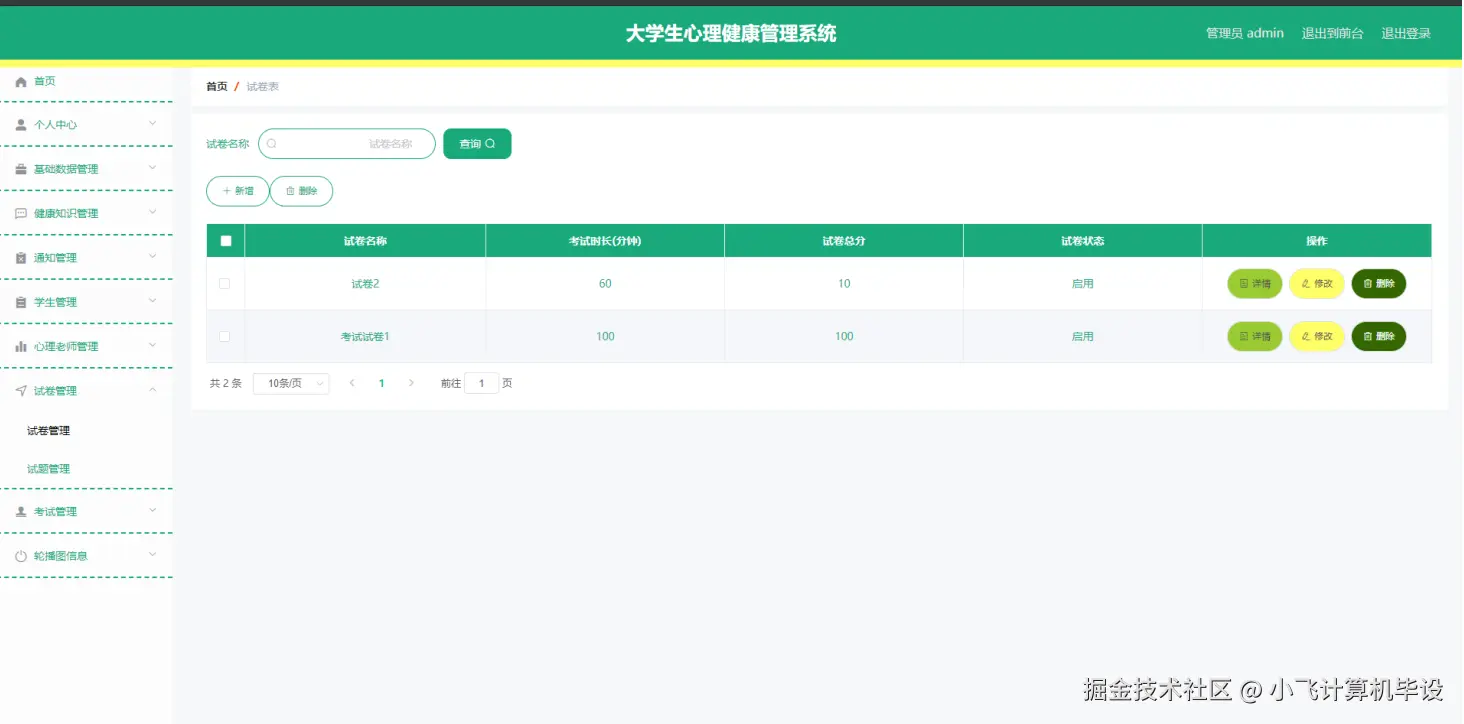
Task: Click the document icon in 考试试卷1's 详情 button
Action: tap(1244, 337)
